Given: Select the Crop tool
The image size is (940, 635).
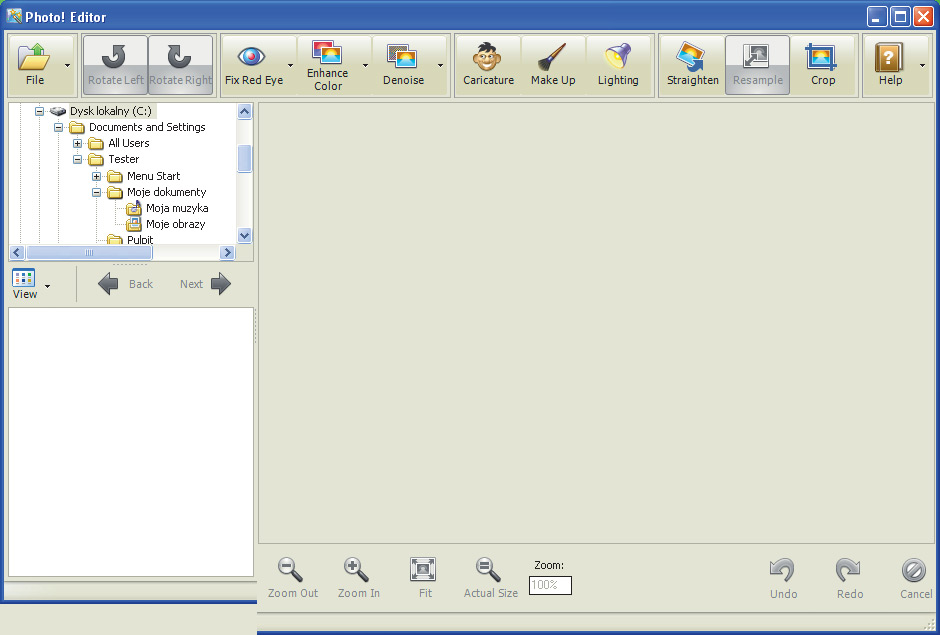Looking at the screenshot, I should pyautogui.click(x=823, y=58).
